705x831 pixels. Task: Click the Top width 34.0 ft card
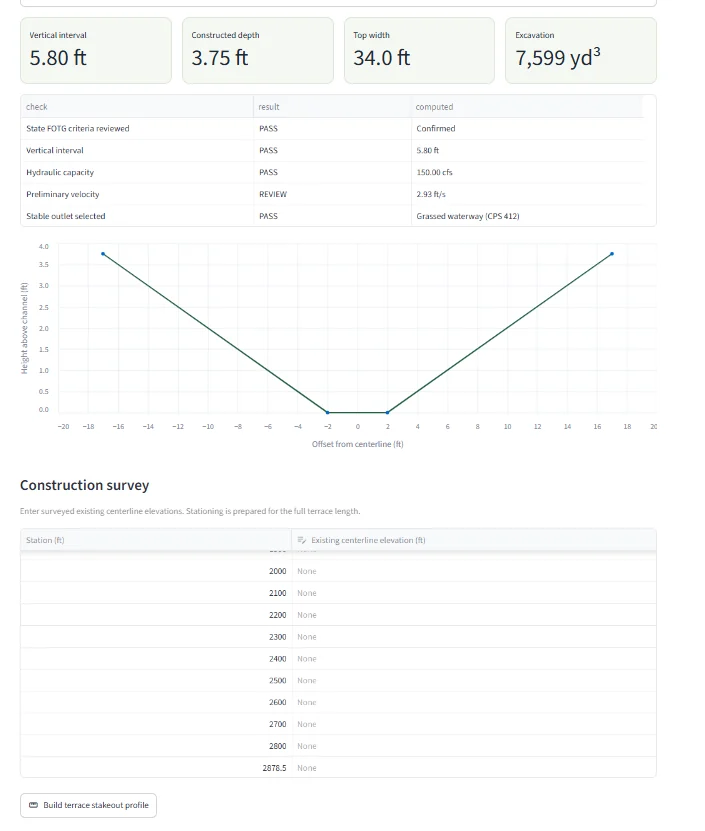tap(419, 50)
